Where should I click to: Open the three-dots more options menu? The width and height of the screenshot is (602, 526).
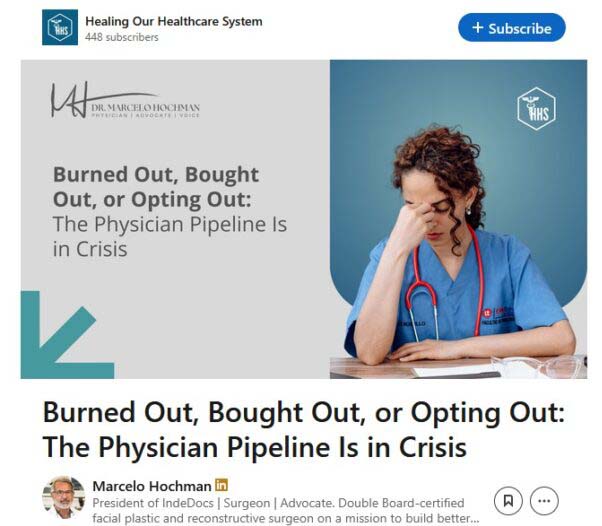point(544,501)
